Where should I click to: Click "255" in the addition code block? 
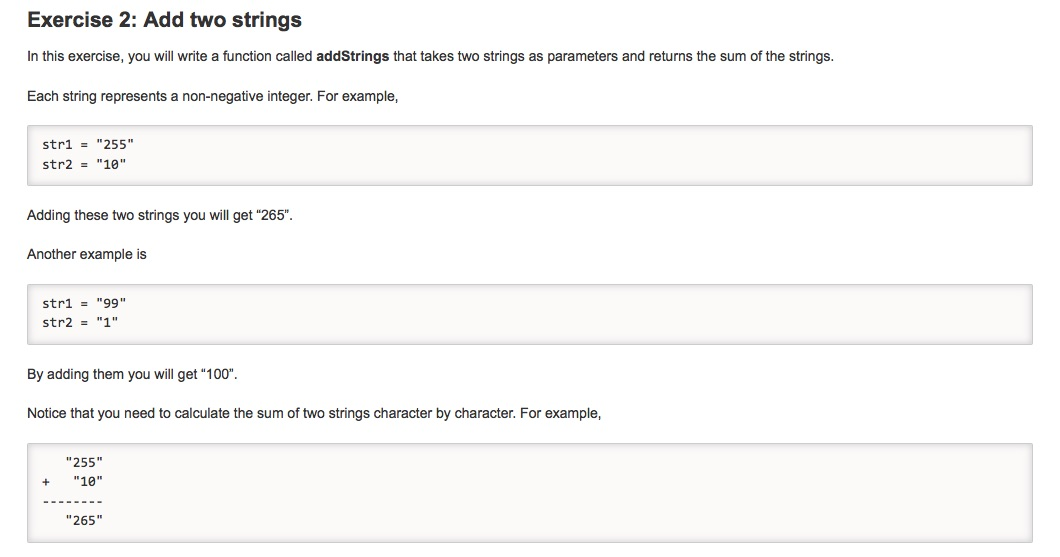[x=85, y=462]
